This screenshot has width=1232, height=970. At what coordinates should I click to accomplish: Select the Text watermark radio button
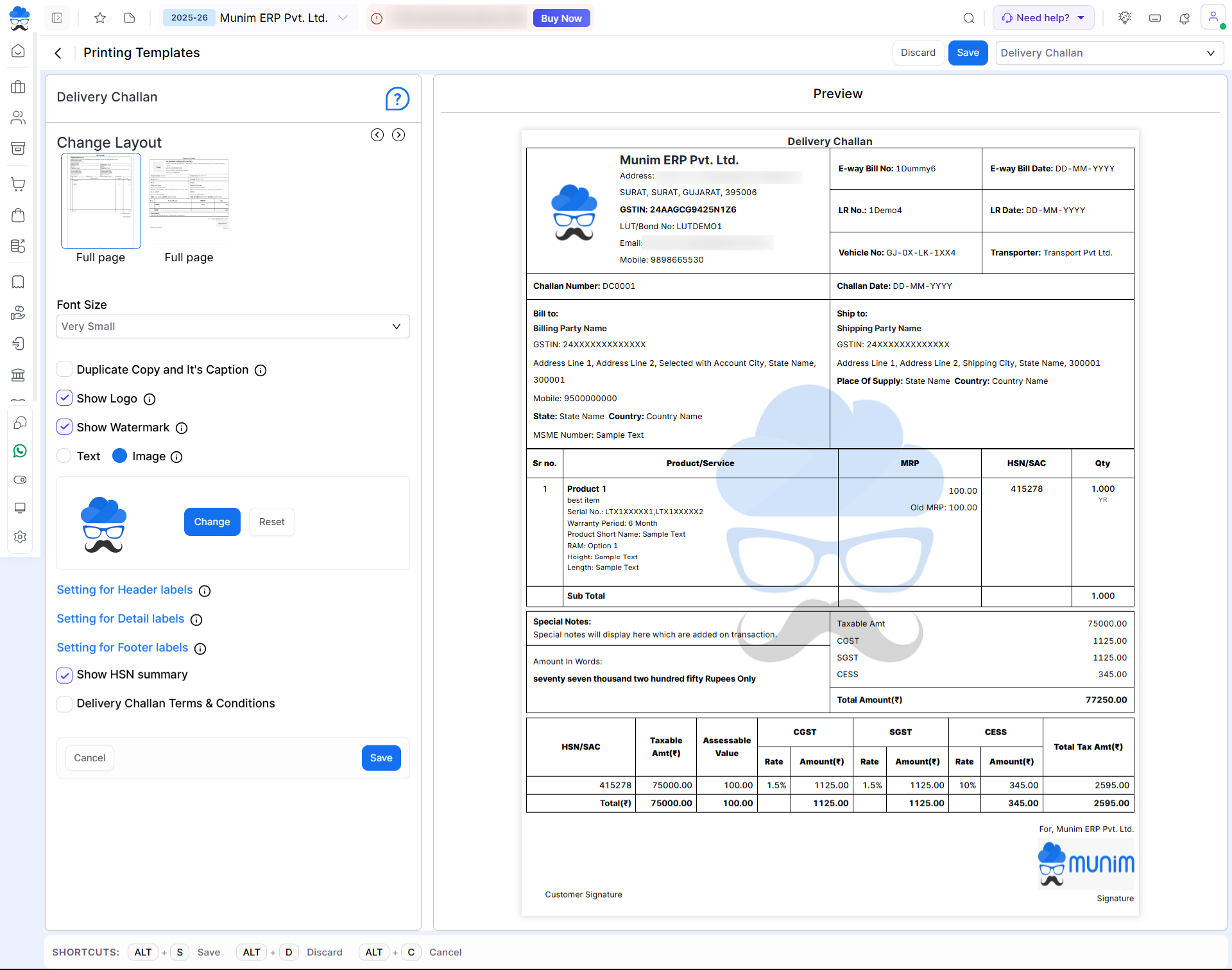(64, 456)
